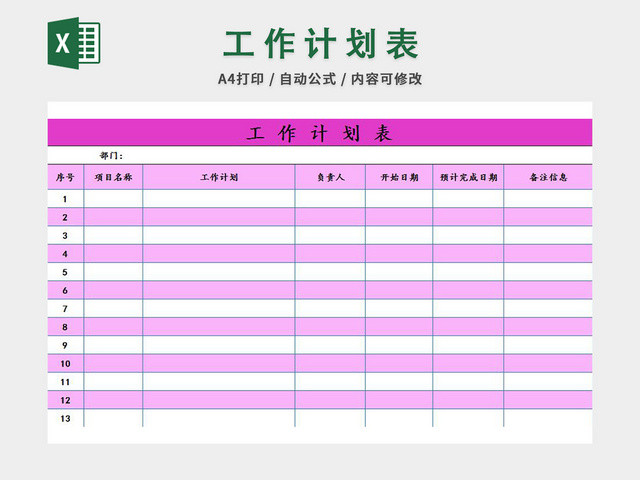
Task: Click the 备注信息 cell in row 6
Action: coord(548,290)
